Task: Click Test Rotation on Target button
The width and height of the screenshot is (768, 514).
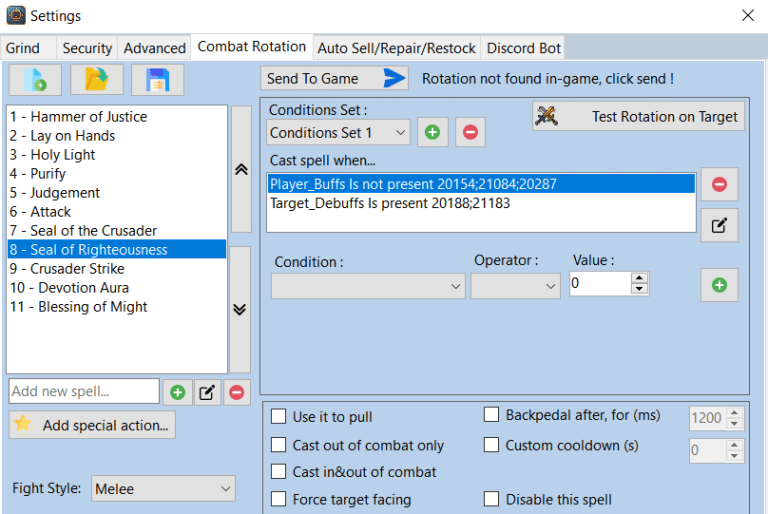Action: 638,116
